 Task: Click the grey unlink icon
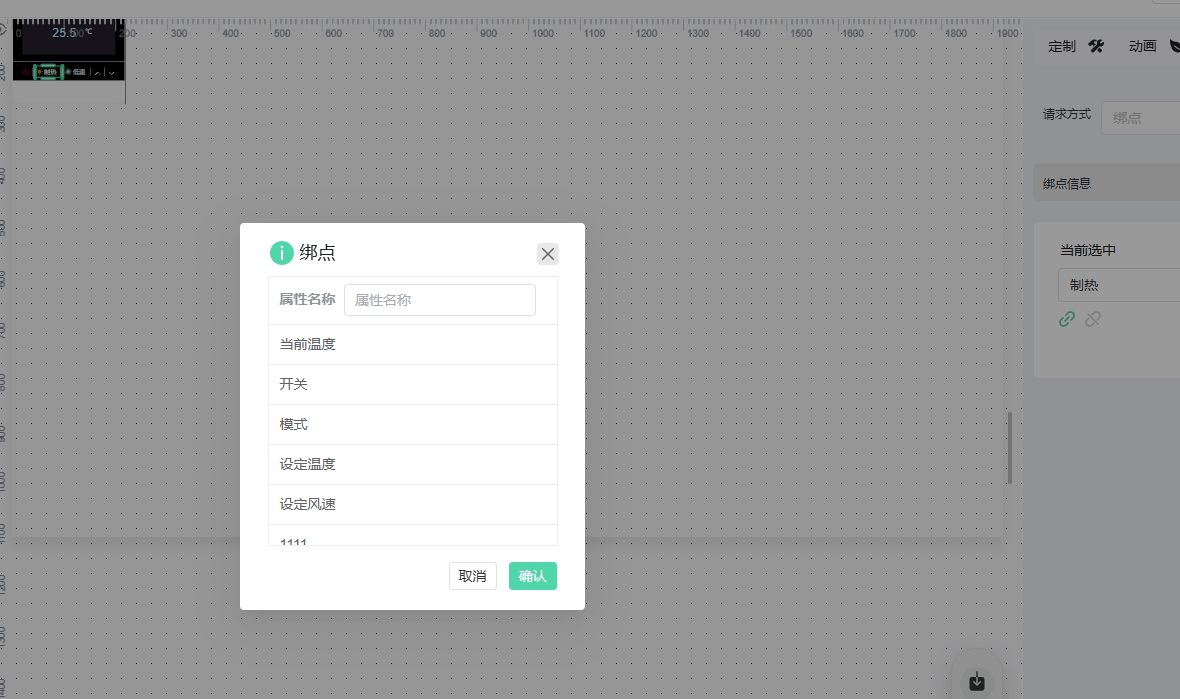click(x=1093, y=320)
